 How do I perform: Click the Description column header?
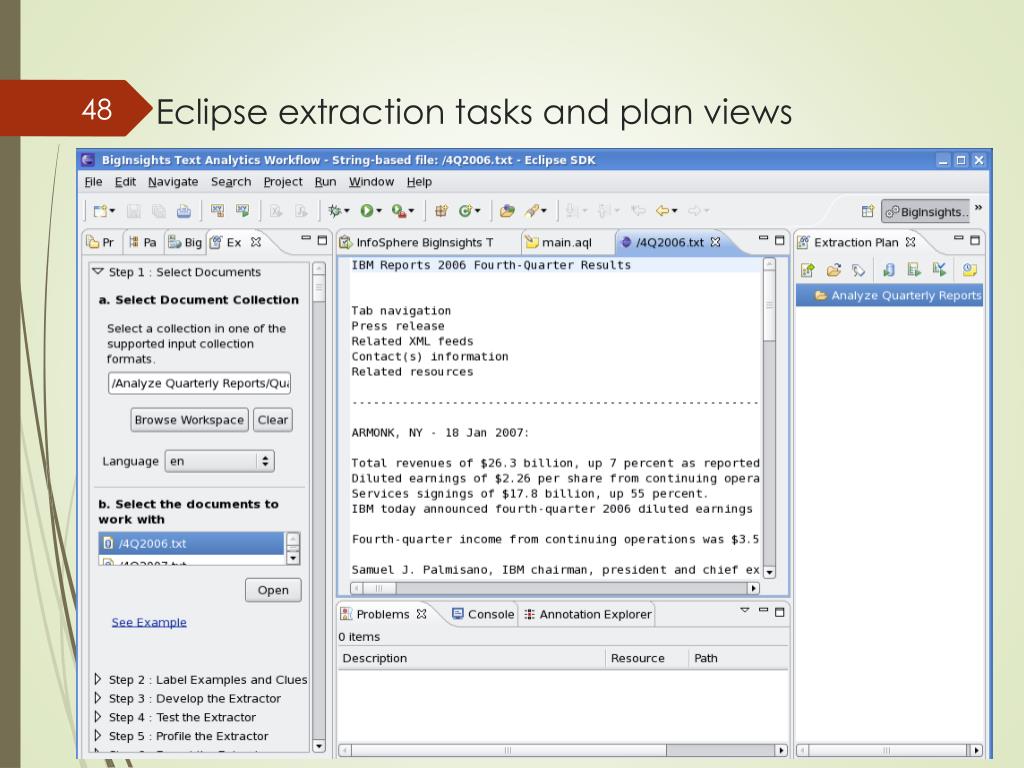coord(472,658)
